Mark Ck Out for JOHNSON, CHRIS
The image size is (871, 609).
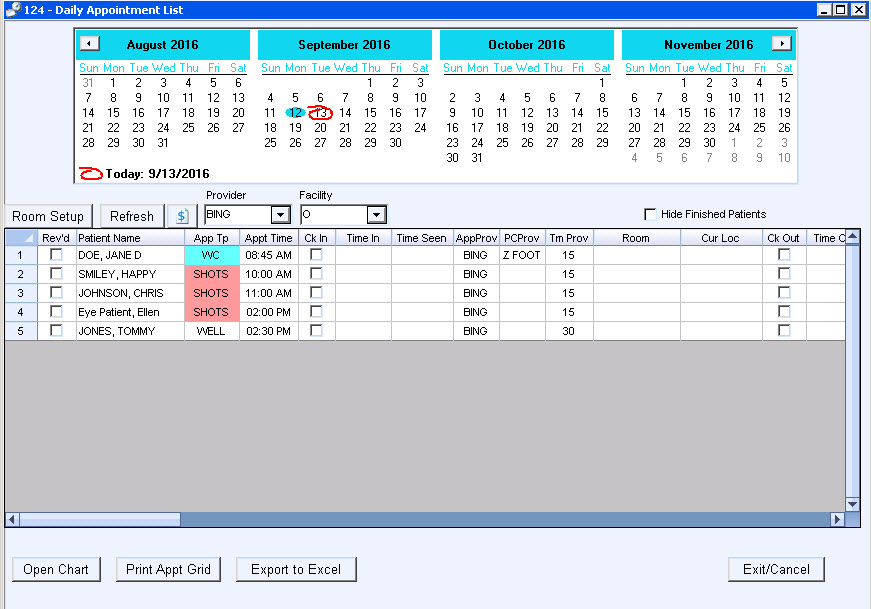point(784,292)
